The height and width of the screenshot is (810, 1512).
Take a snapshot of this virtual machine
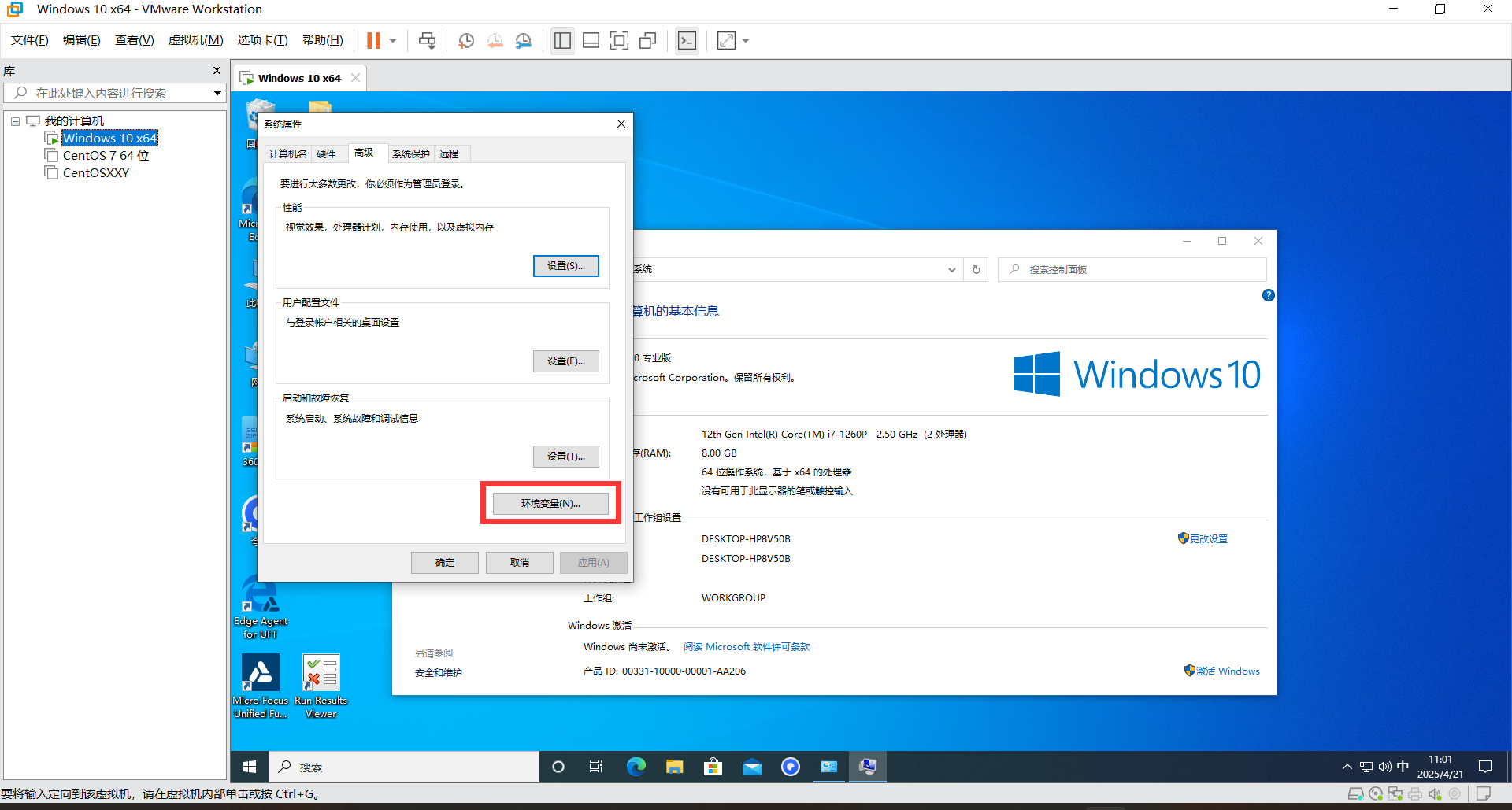click(x=466, y=41)
